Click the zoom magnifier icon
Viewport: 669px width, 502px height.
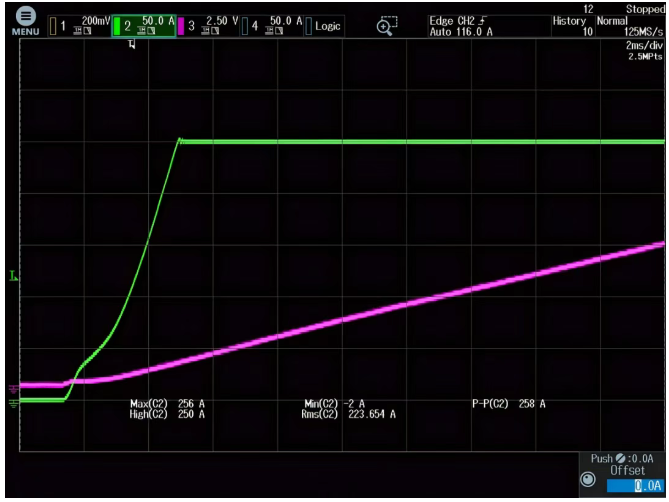click(x=386, y=26)
